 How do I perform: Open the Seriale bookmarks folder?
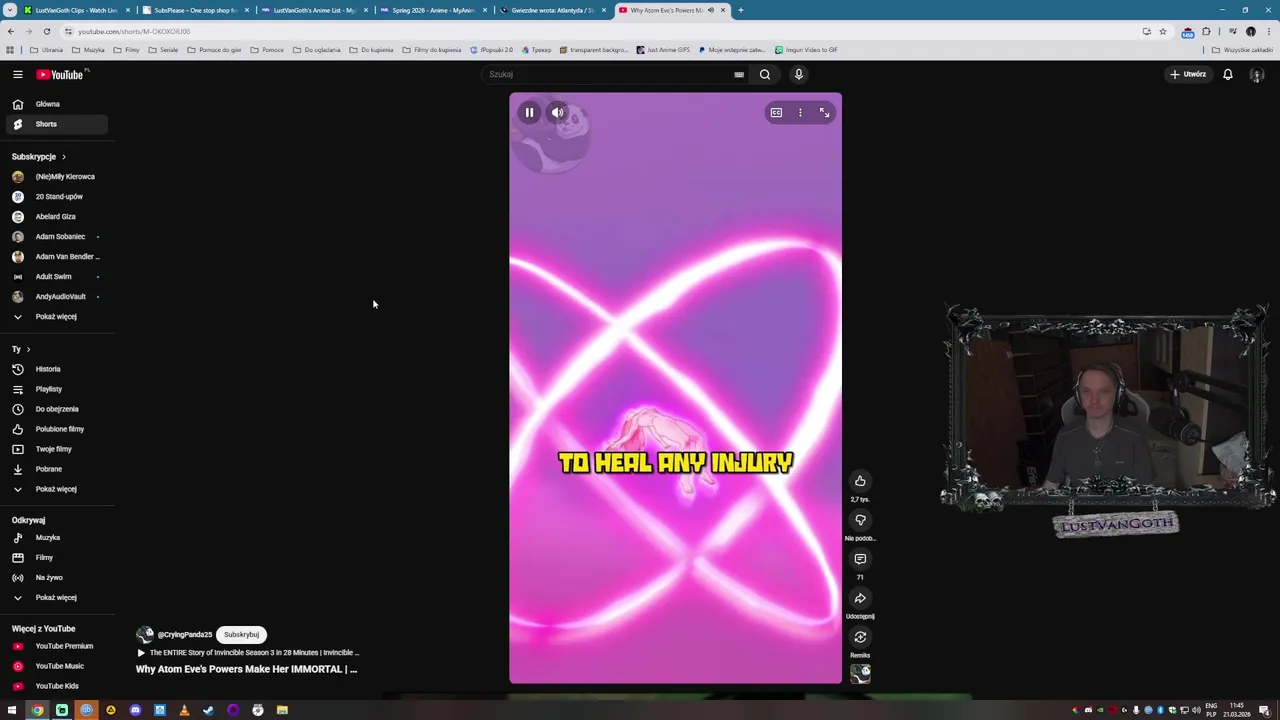coord(163,50)
